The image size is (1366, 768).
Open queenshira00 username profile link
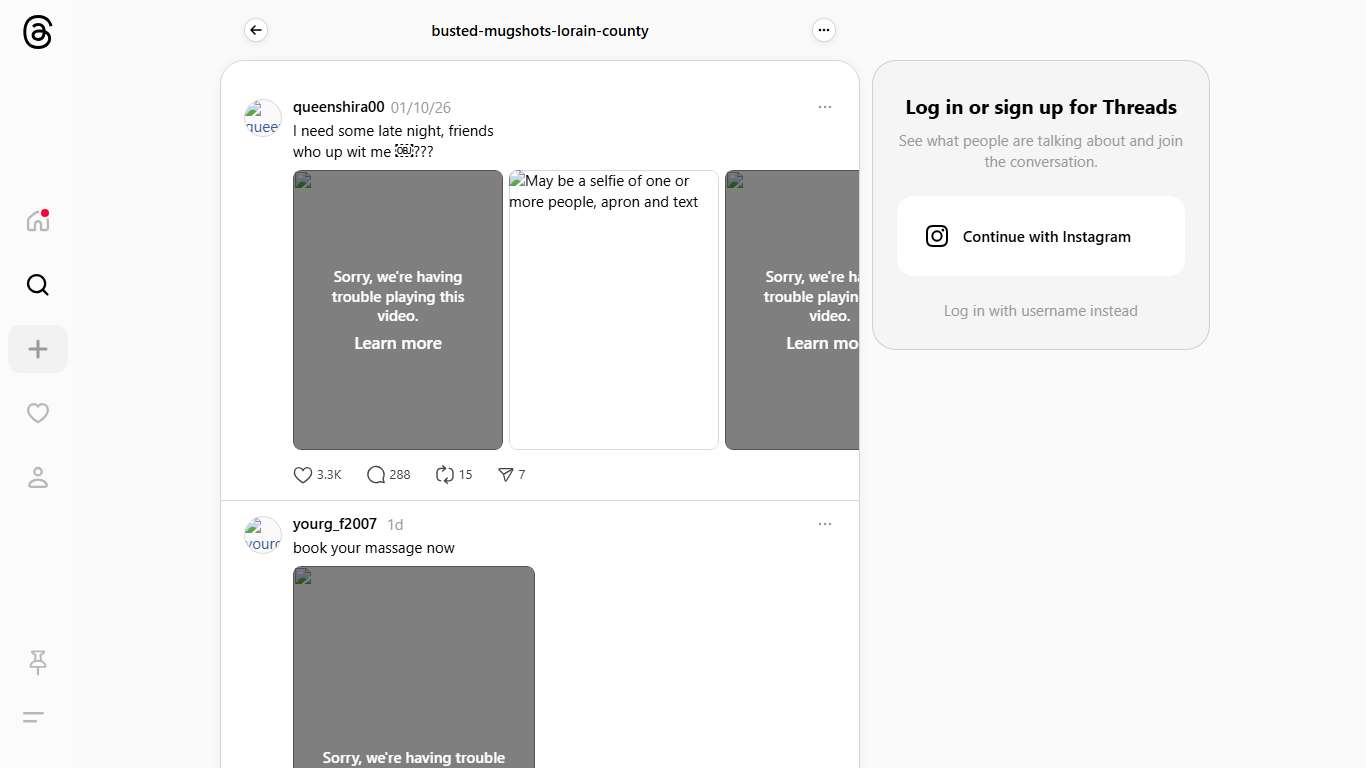tap(338, 107)
